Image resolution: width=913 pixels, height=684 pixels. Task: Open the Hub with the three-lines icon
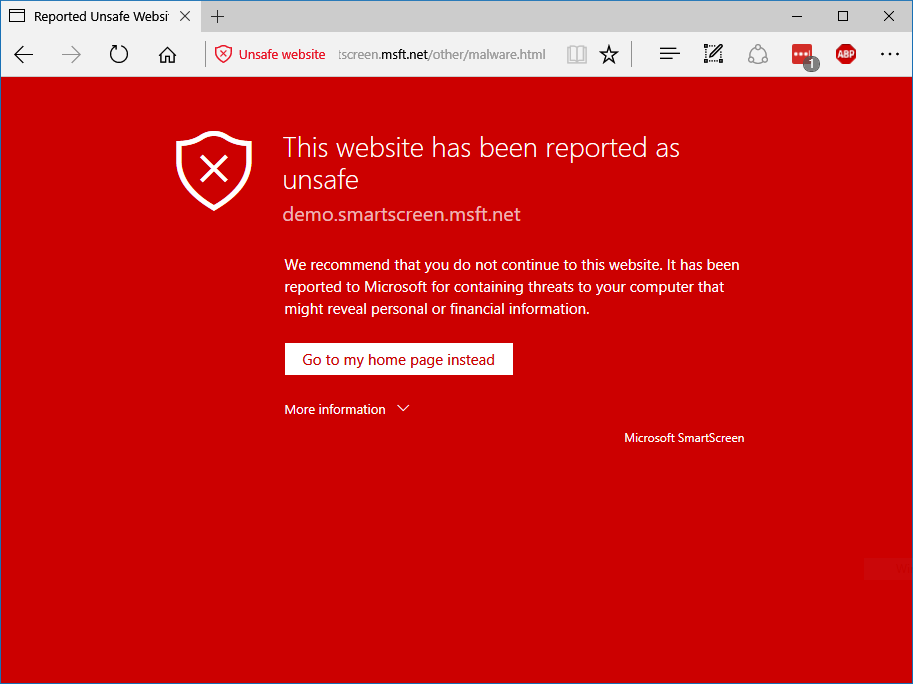point(670,54)
